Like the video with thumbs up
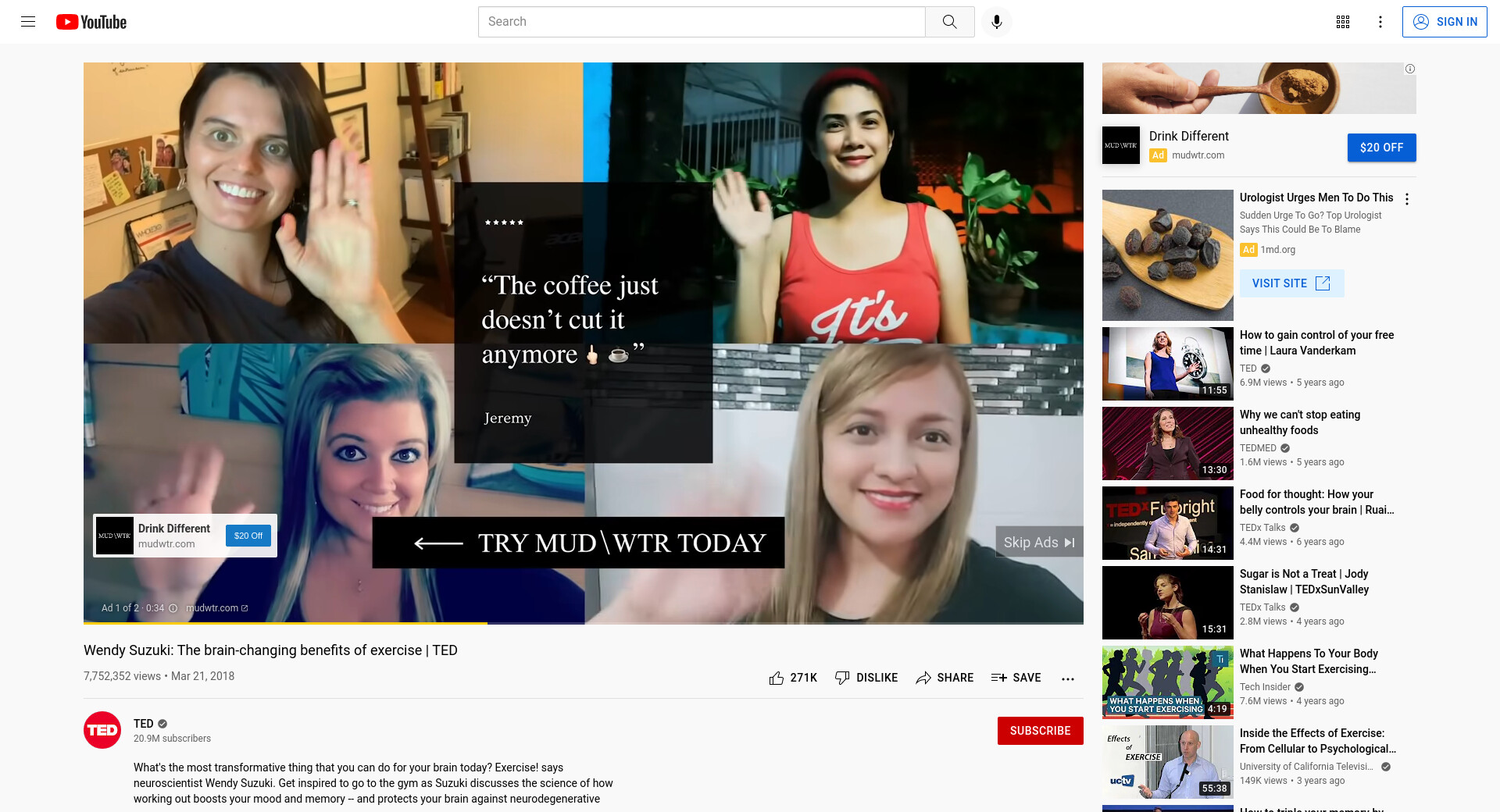Image resolution: width=1500 pixels, height=812 pixels. point(776,678)
